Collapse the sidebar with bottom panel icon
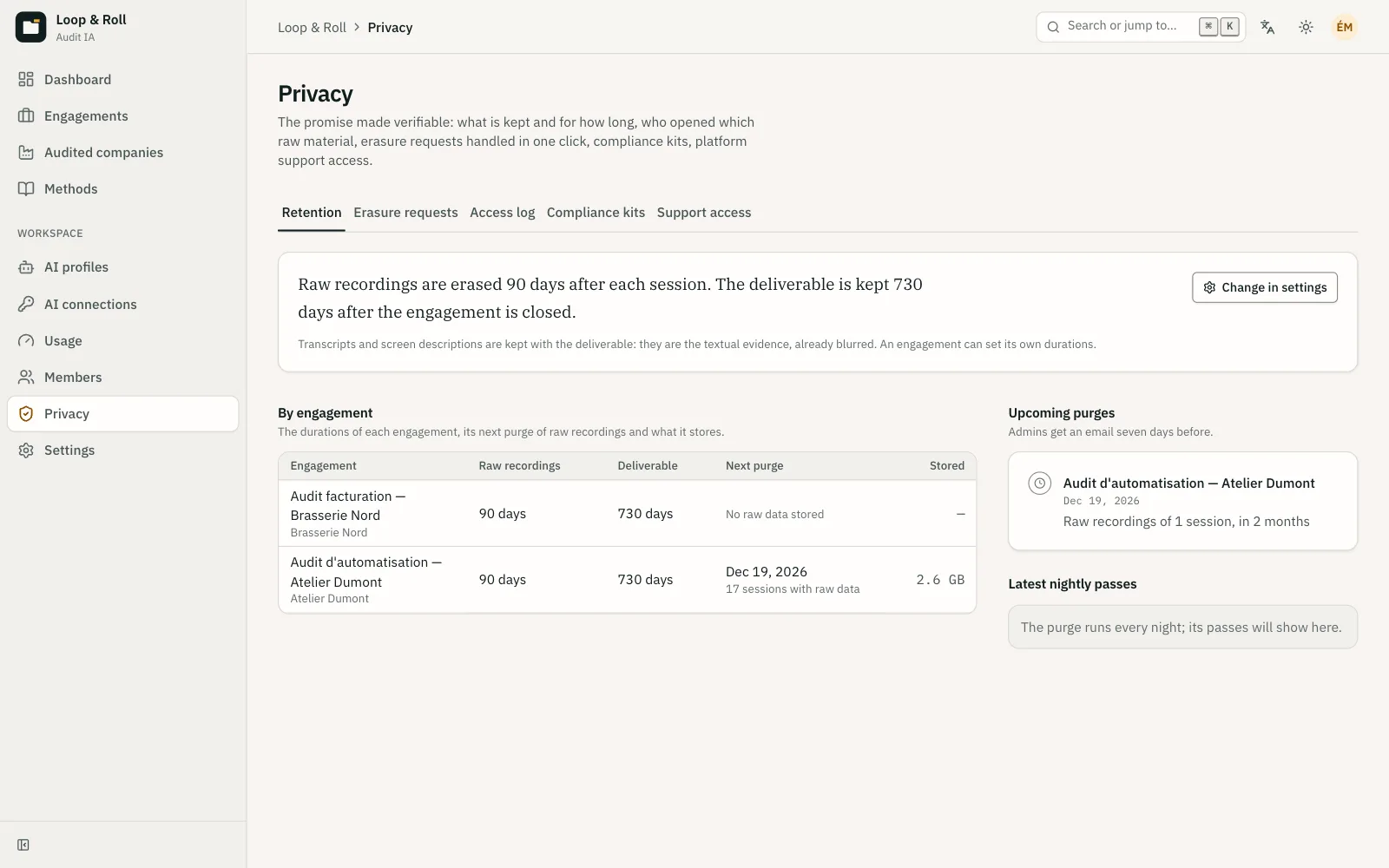Viewport: 1389px width, 868px height. (x=23, y=845)
